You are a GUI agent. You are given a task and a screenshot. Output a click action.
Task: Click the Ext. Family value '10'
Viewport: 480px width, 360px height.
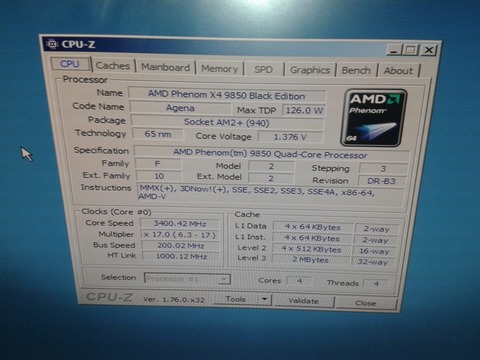pyautogui.click(x=159, y=176)
